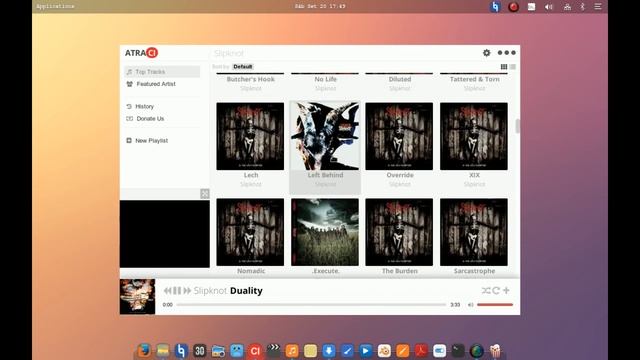Play the Nomadic track thumbnail
The height and width of the screenshot is (360, 640).
click(250, 232)
